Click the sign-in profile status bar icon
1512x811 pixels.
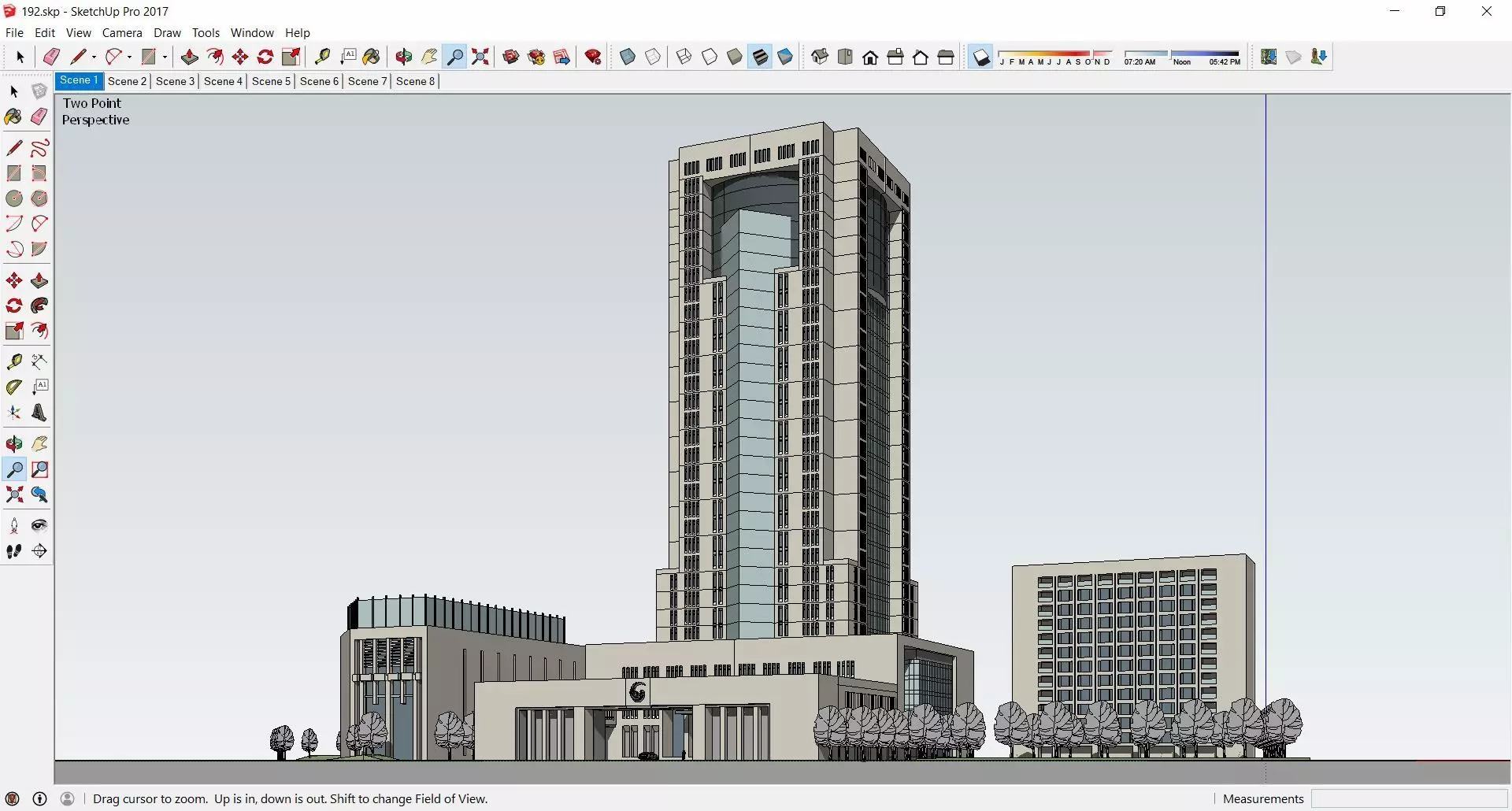click(68, 798)
